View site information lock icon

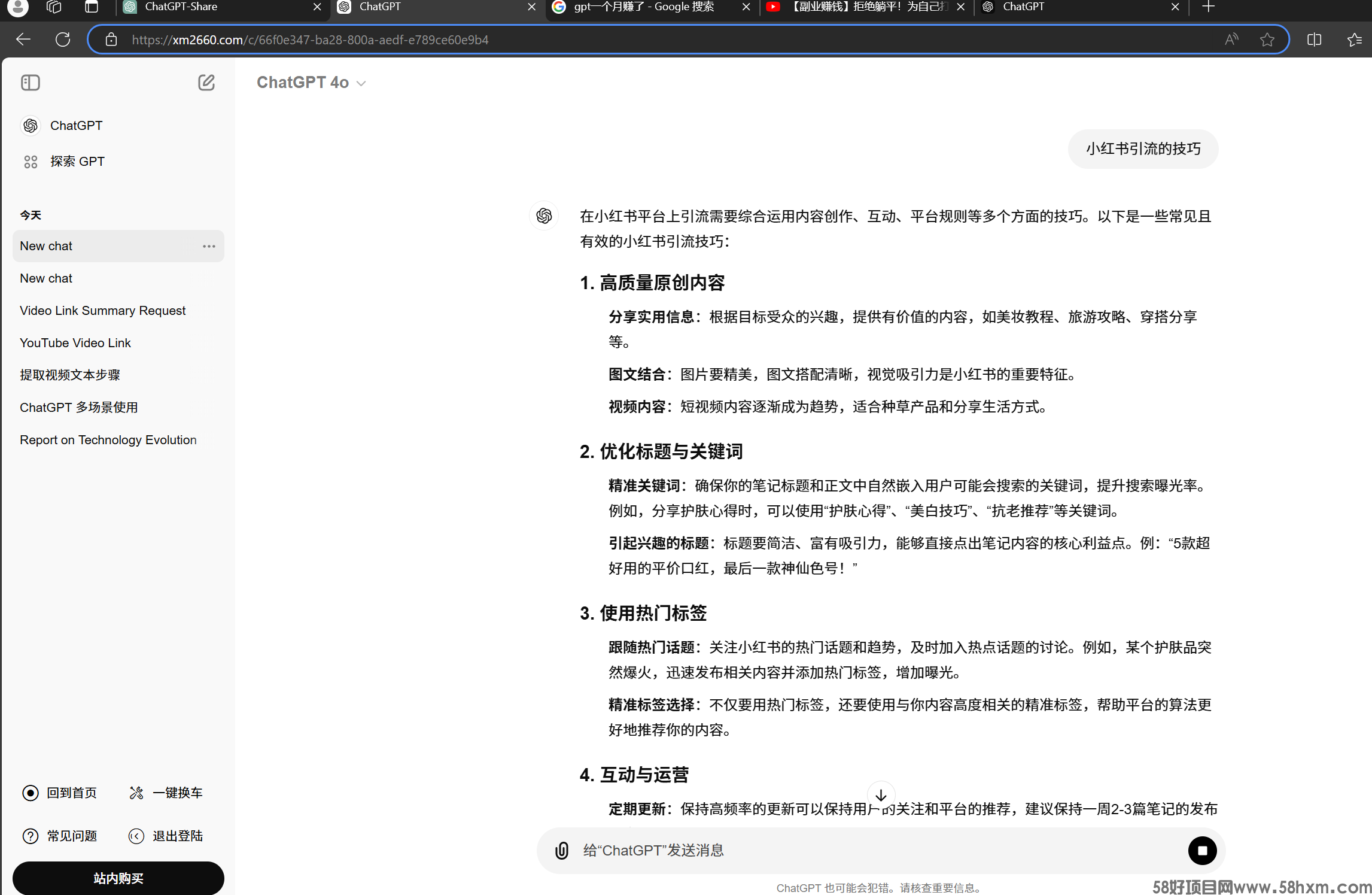tap(111, 40)
